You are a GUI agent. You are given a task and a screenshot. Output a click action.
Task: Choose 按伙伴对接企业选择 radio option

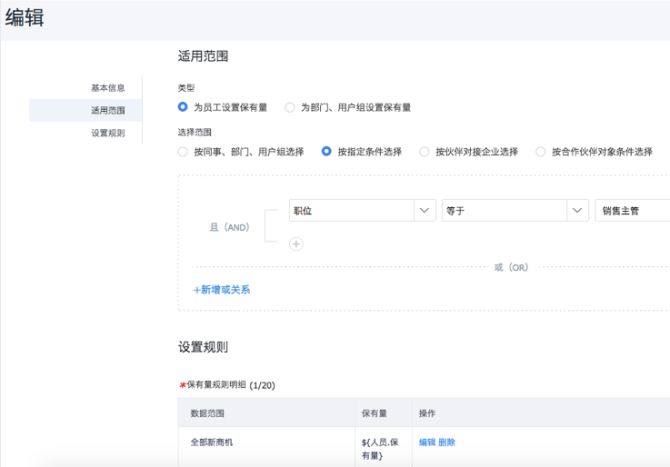coord(425,152)
